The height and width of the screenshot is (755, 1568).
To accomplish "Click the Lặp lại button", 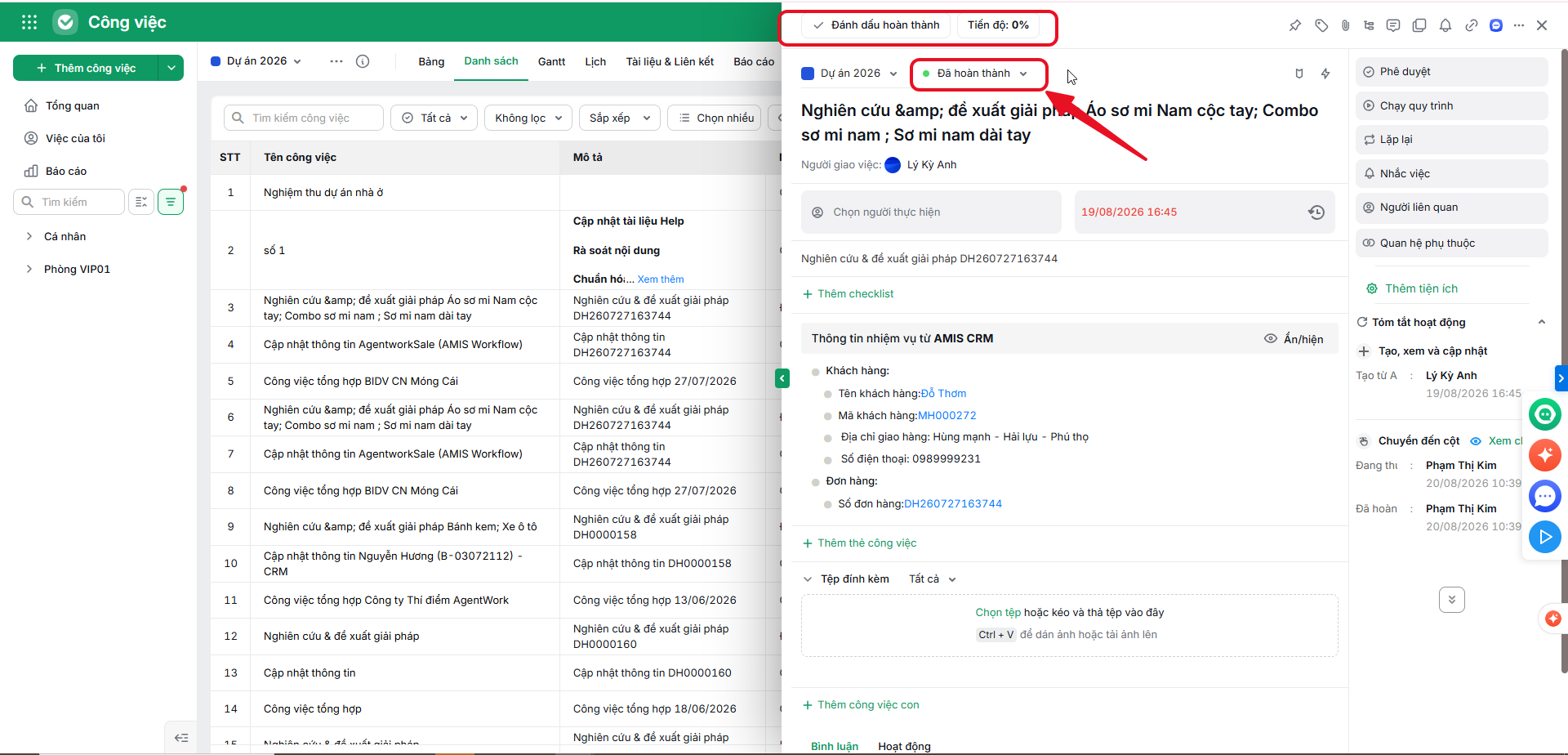I will click(x=1451, y=140).
